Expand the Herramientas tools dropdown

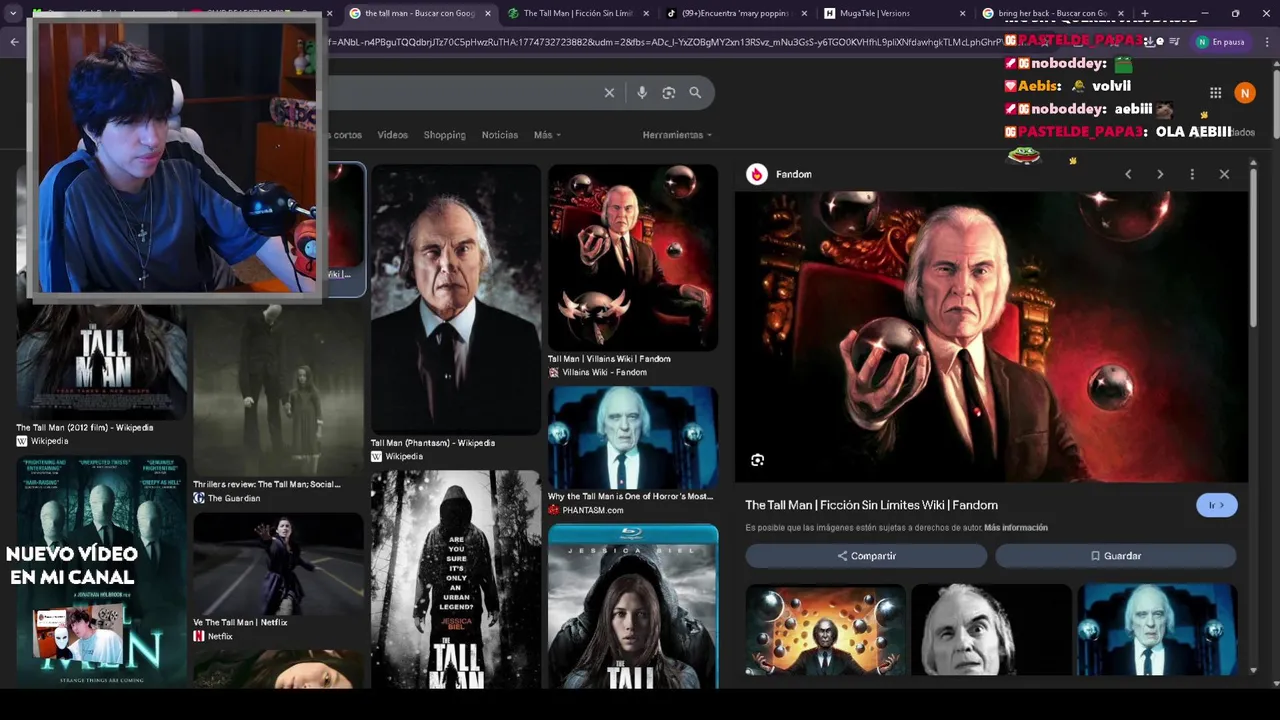coord(677,135)
